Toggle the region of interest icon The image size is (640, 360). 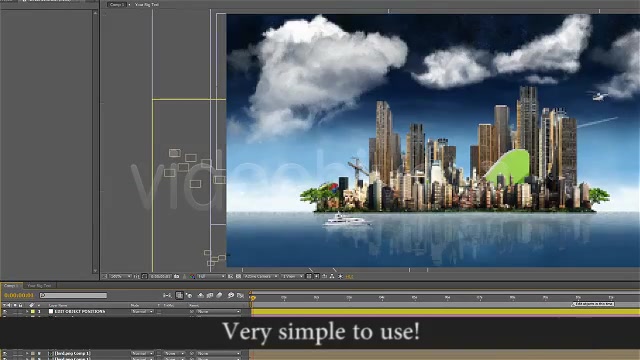[x=230, y=276]
